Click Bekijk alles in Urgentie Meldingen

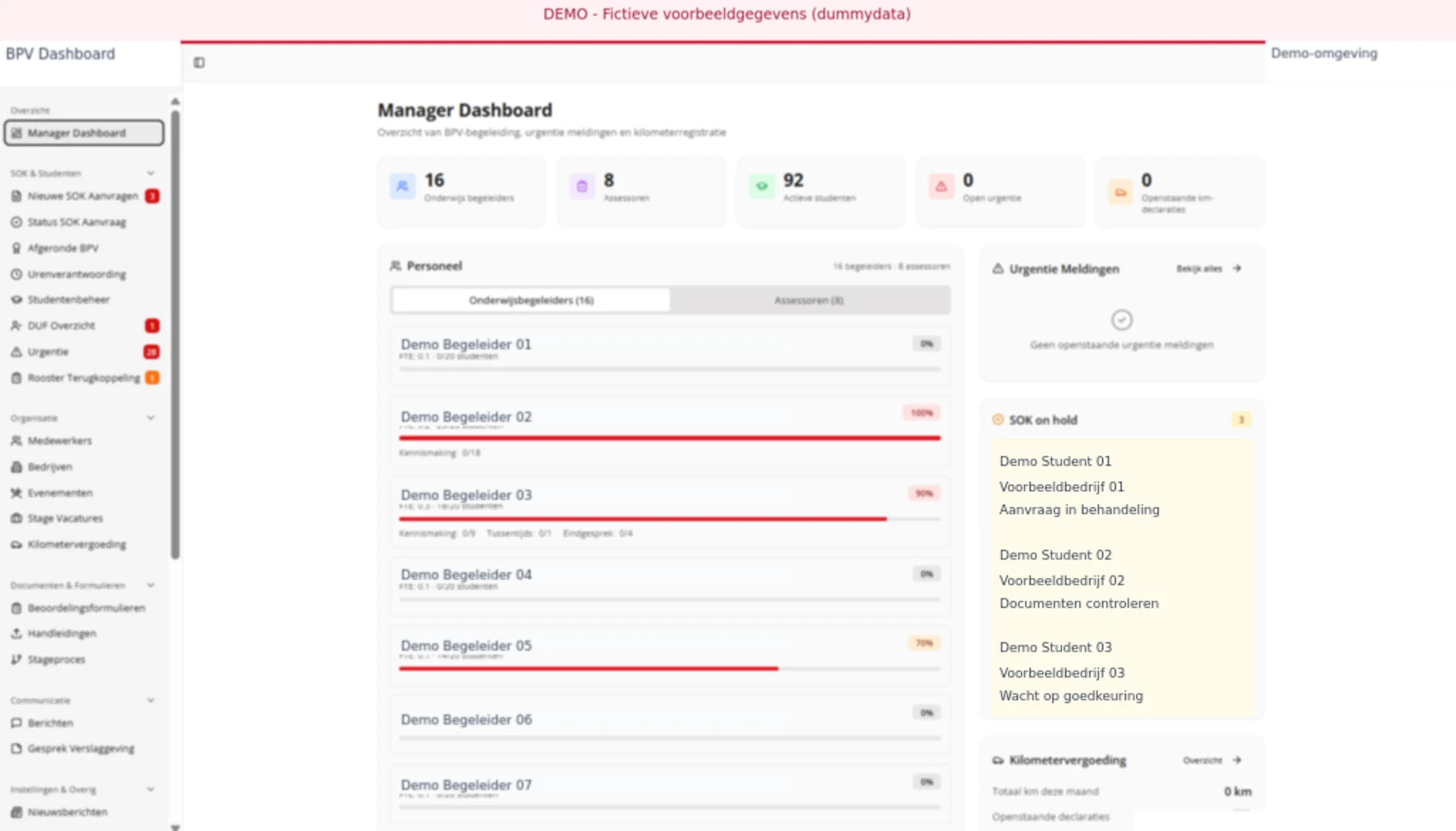[x=1209, y=269]
